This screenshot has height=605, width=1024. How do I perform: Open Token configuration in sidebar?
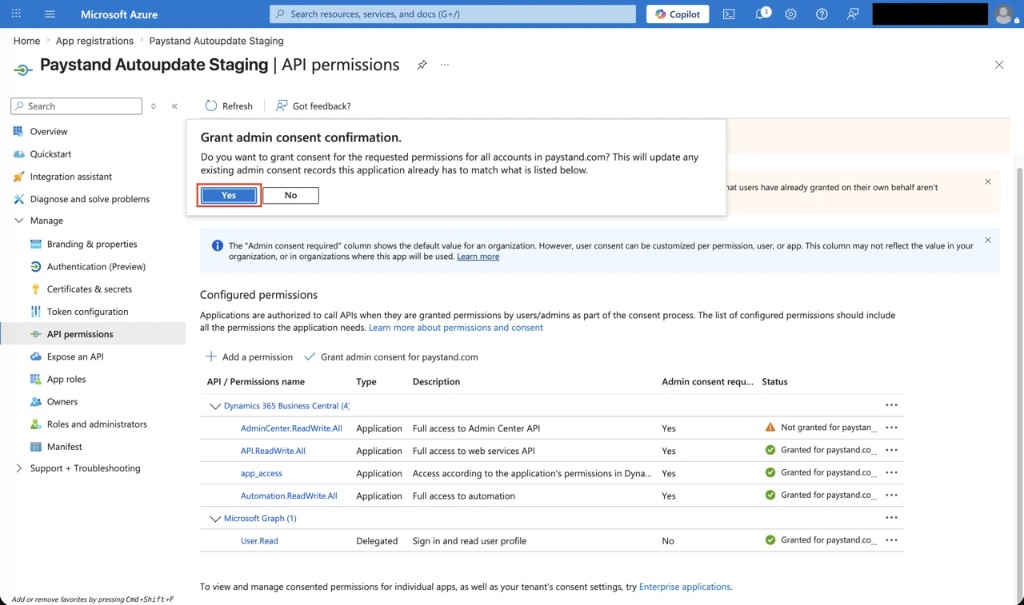[88, 312]
